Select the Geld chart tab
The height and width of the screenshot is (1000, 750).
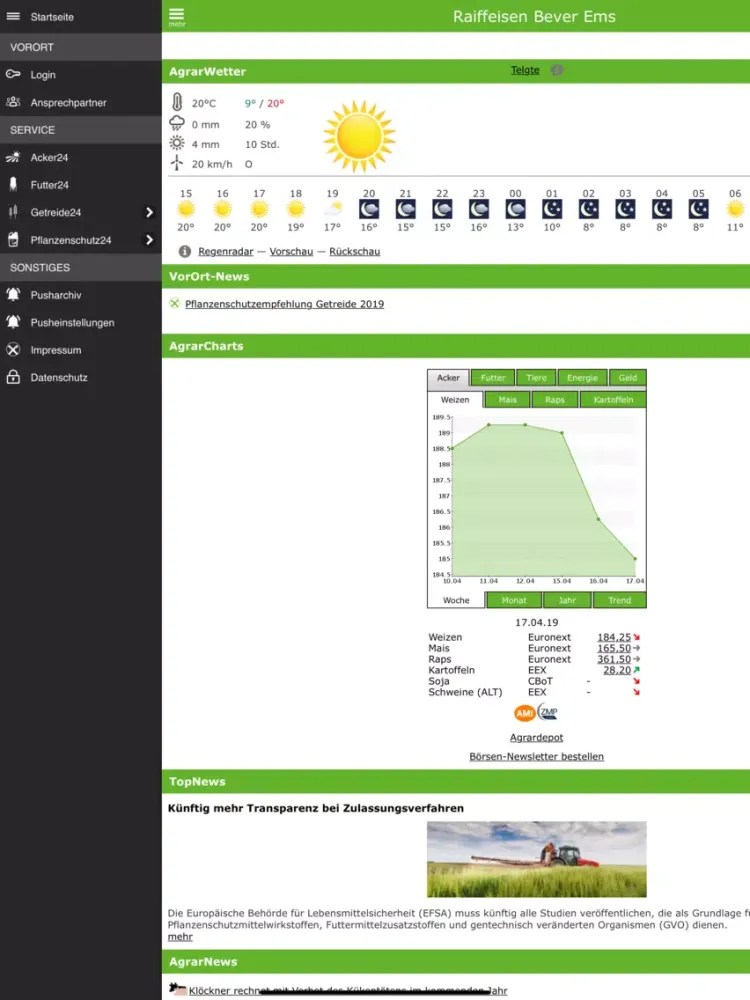(628, 378)
